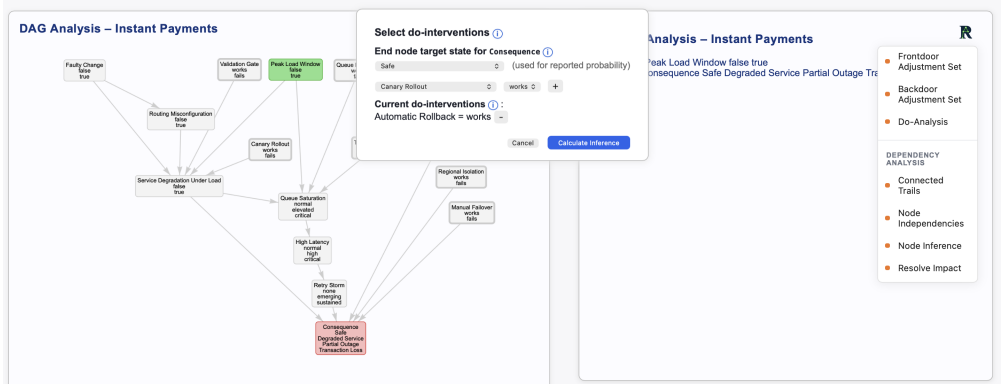The height and width of the screenshot is (390, 1002).
Task: Click the Routing Misconfiguration node
Action: click(x=180, y=119)
